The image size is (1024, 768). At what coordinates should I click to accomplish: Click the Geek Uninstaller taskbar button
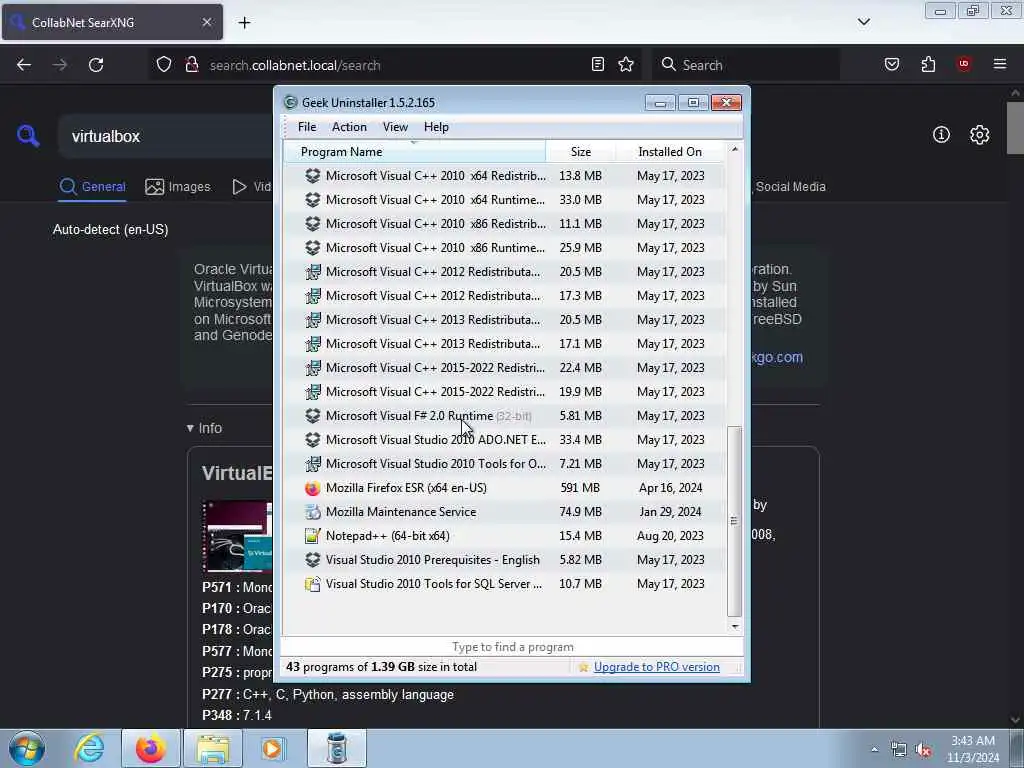point(336,748)
